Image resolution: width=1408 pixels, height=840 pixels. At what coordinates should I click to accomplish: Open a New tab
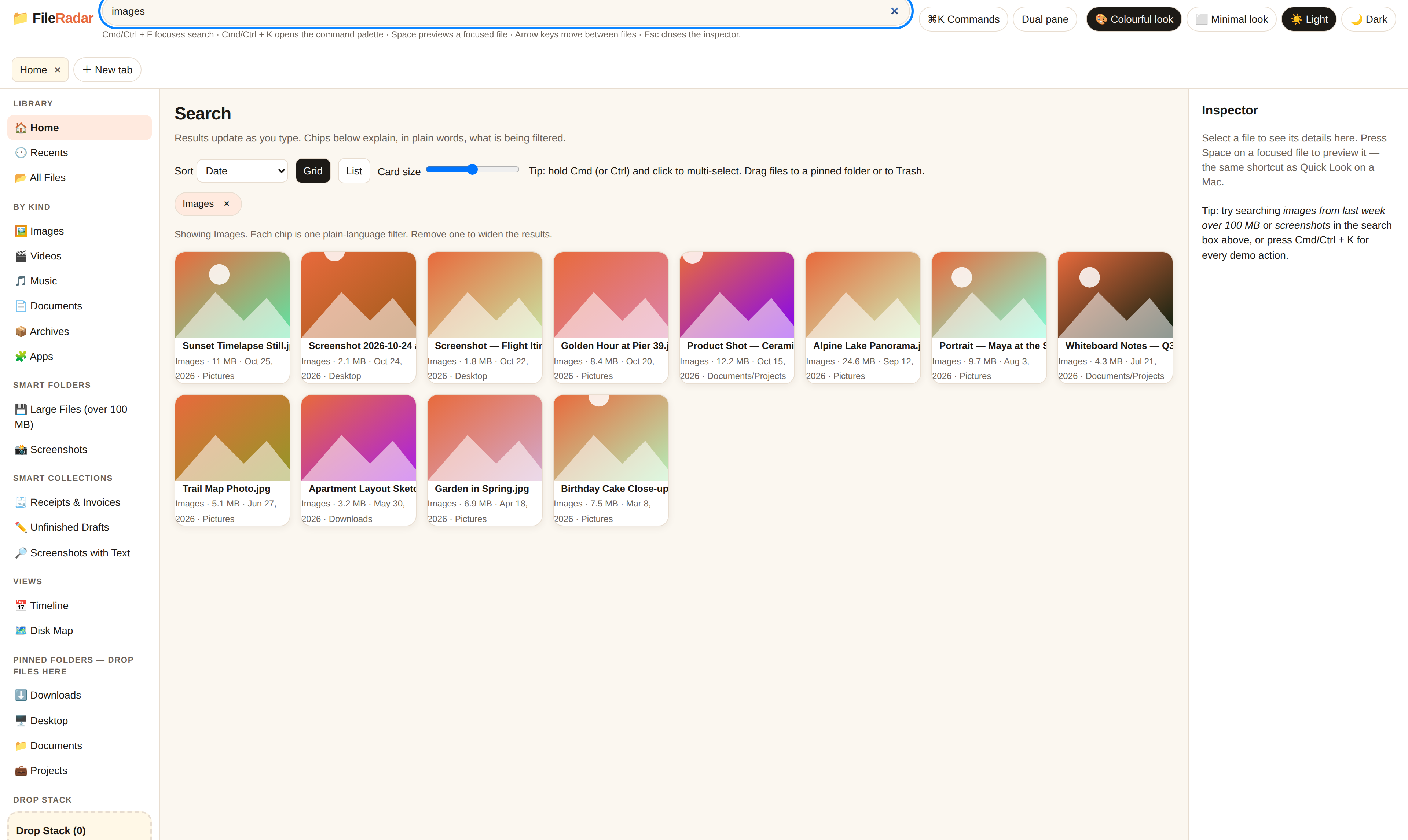[x=107, y=70]
